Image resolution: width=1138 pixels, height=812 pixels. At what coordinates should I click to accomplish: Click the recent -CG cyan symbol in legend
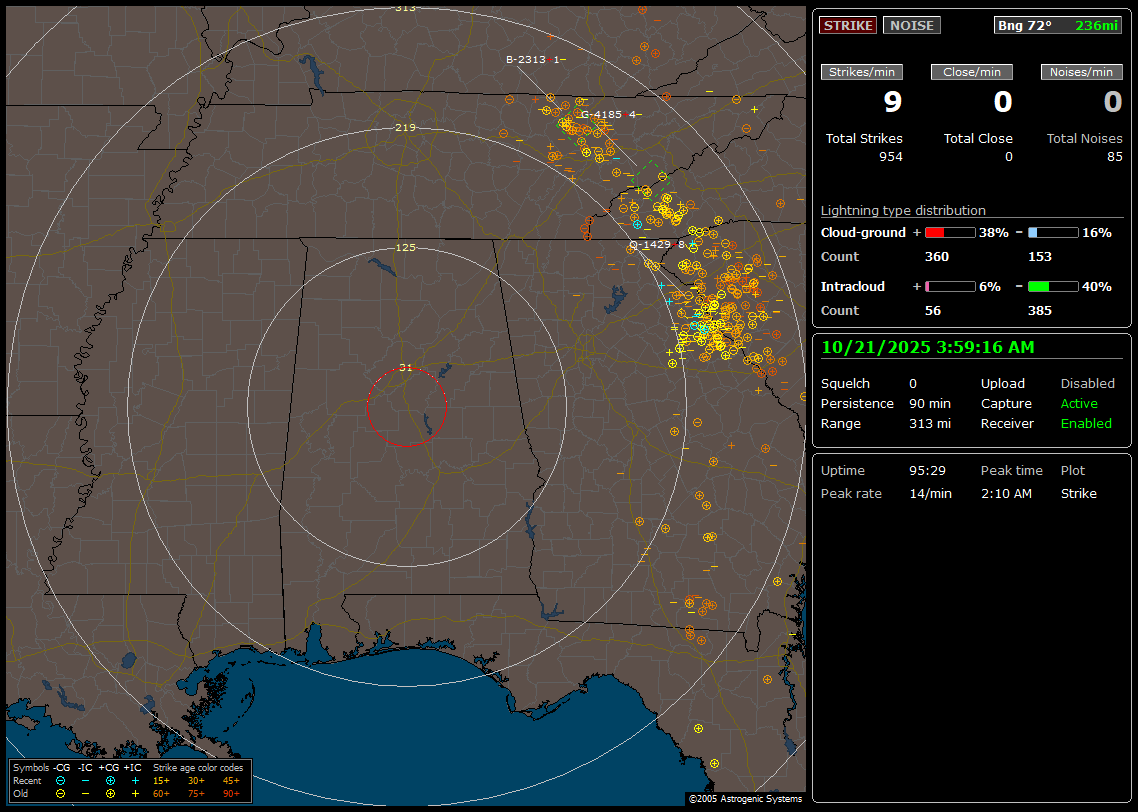click(60, 780)
